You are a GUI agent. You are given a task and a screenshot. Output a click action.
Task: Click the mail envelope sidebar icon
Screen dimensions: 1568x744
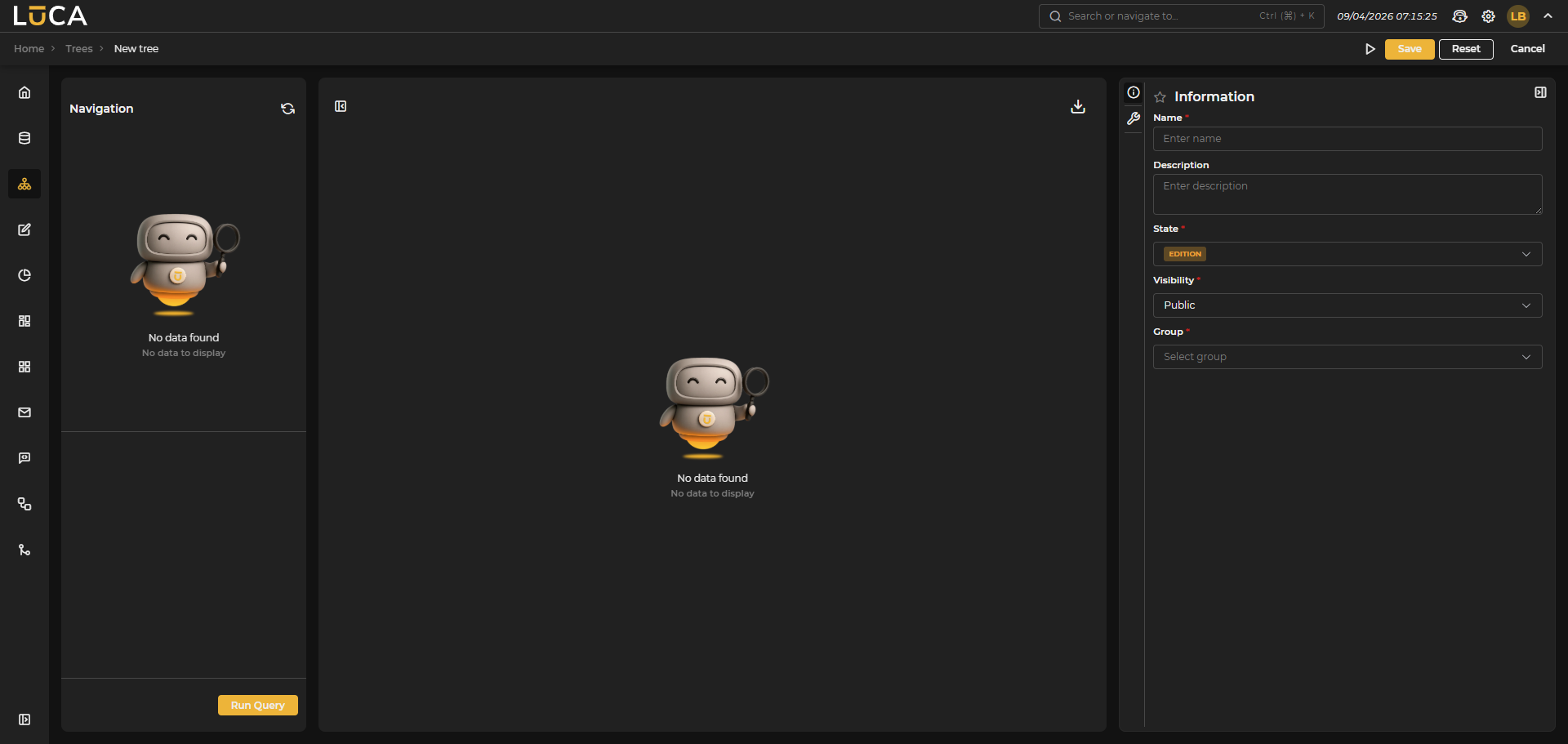tap(24, 412)
